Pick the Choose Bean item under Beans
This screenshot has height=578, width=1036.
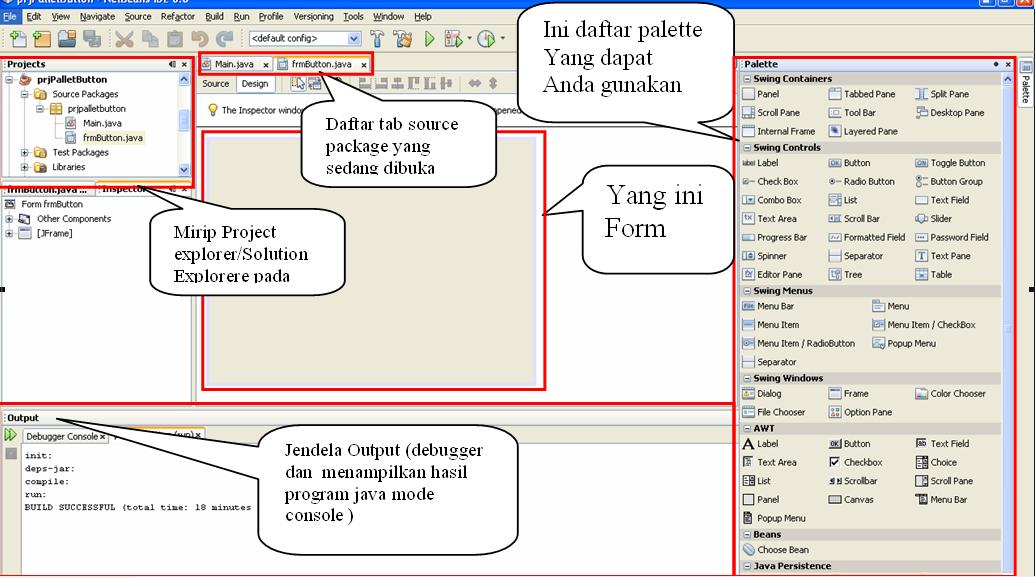tap(776, 550)
